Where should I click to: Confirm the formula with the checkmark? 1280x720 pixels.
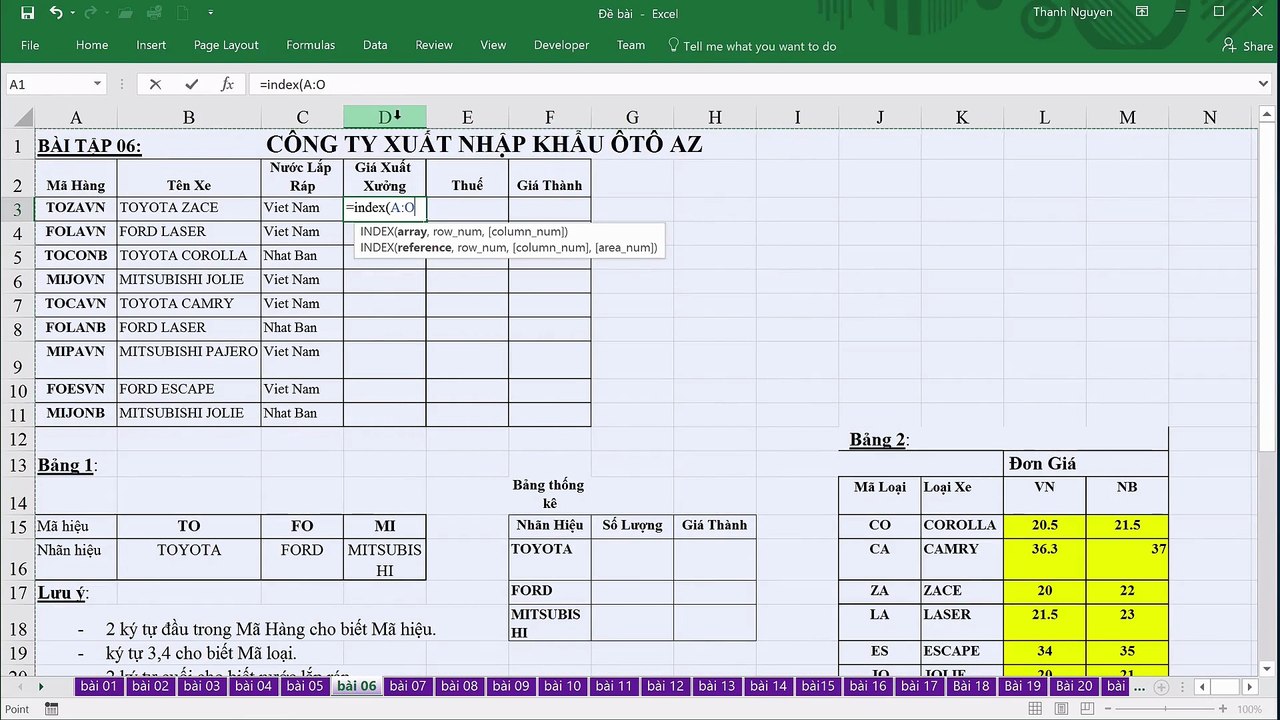(x=191, y=84)
